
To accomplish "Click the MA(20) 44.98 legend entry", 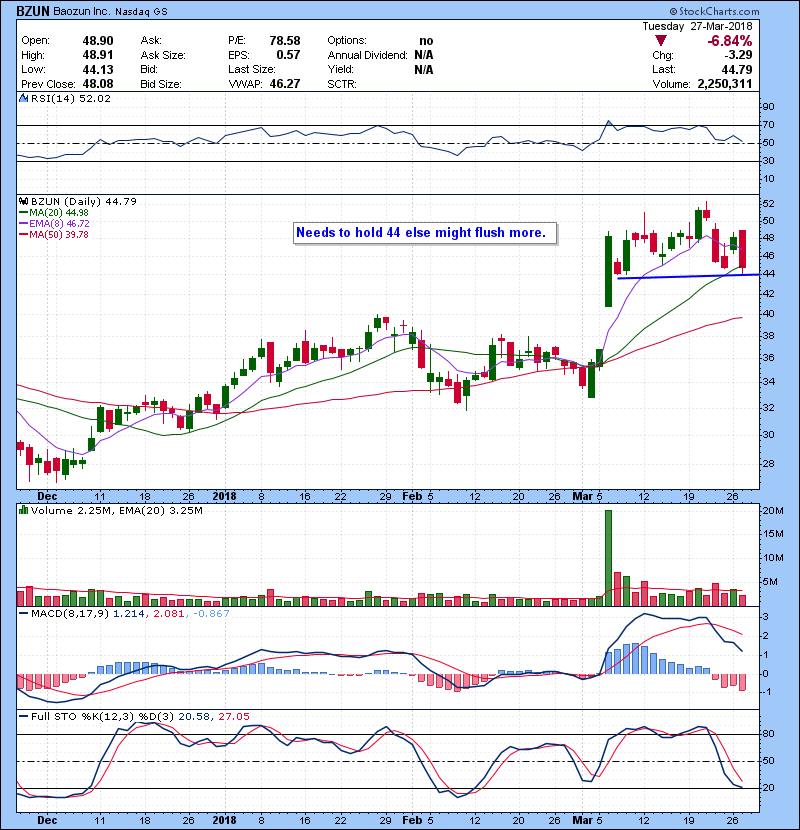I will 54,213.
